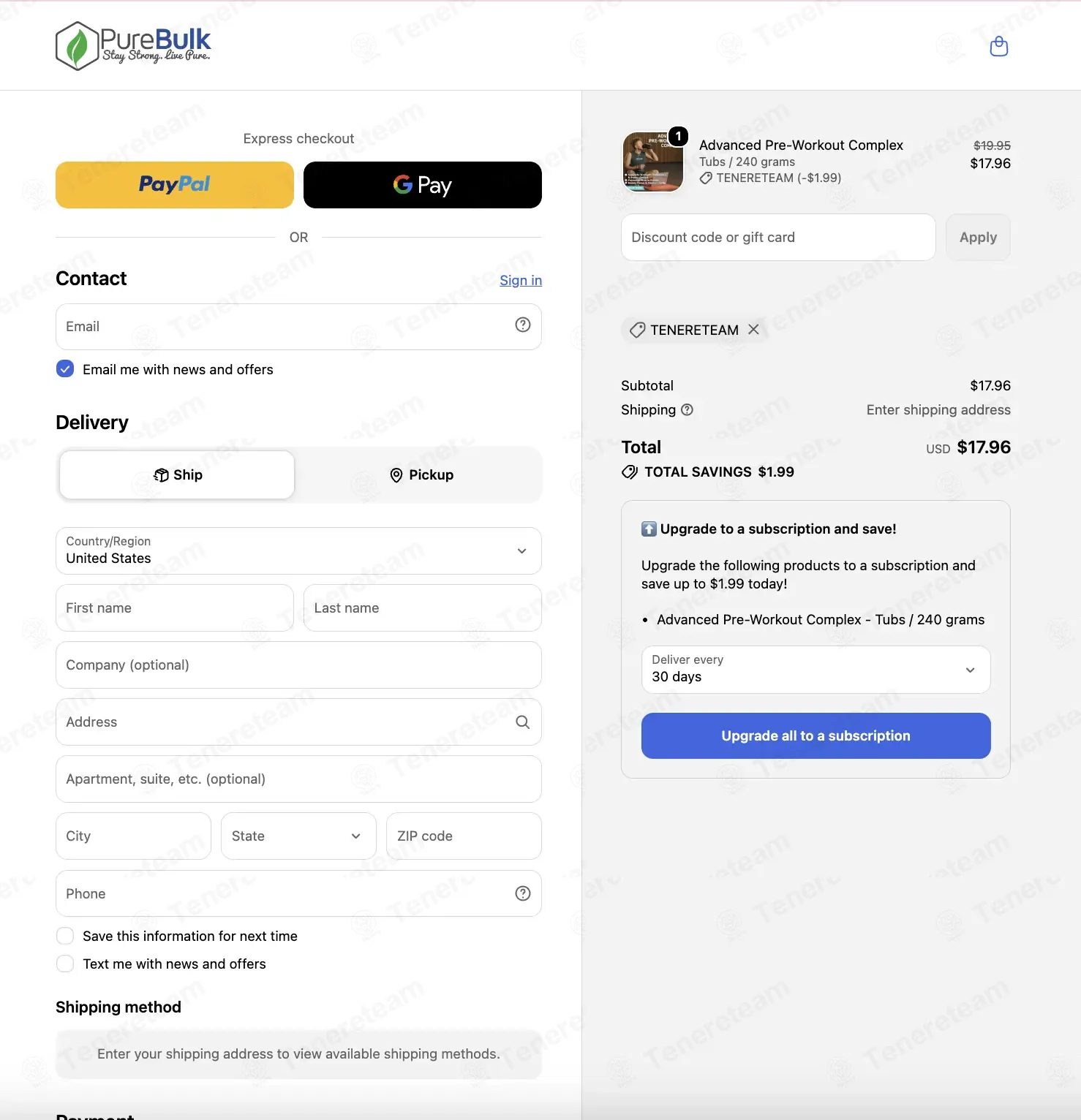
Task: Click the struck-through $19.95 price
Action: click(x=992, y=145)
